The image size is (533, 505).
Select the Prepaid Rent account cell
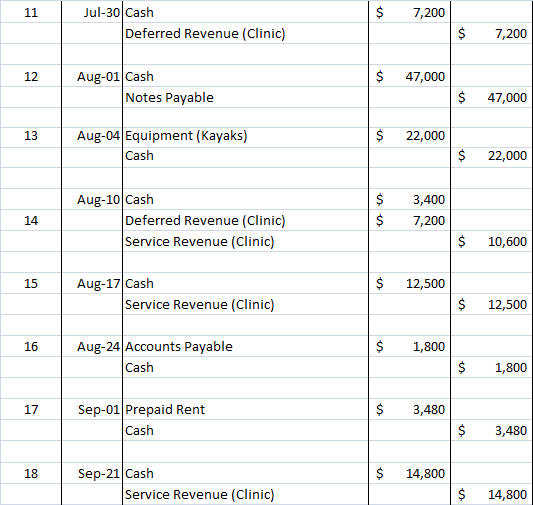[245, 410]
